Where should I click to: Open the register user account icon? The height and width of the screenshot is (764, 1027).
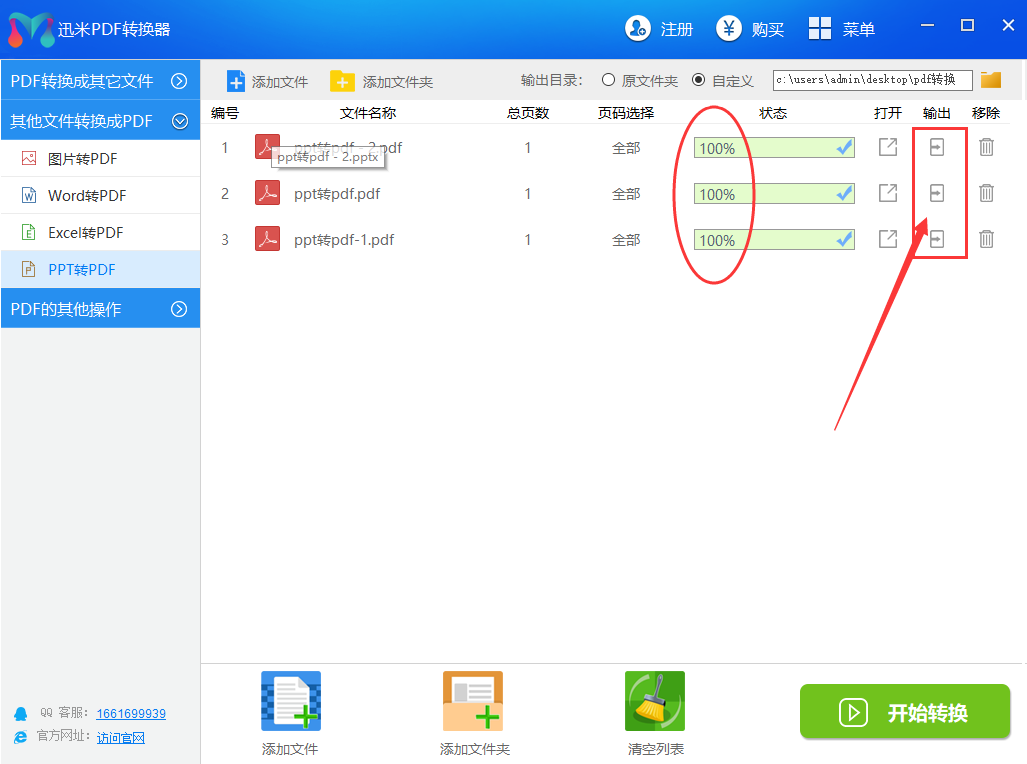pos(638,29)
